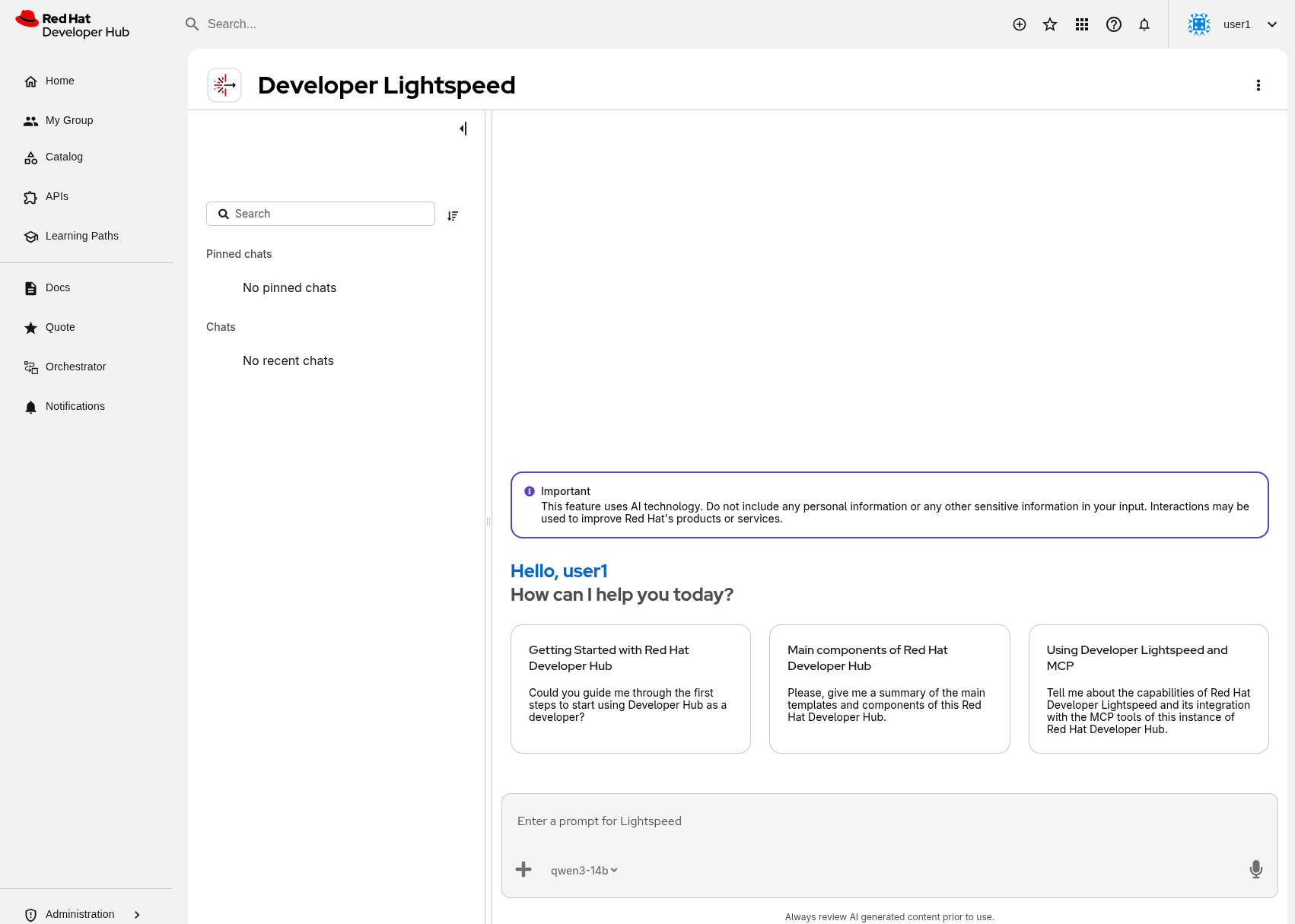Open the help question-mark icon
The height and width of the screenshot is (924, 1295).
(x=1114, y=24)
